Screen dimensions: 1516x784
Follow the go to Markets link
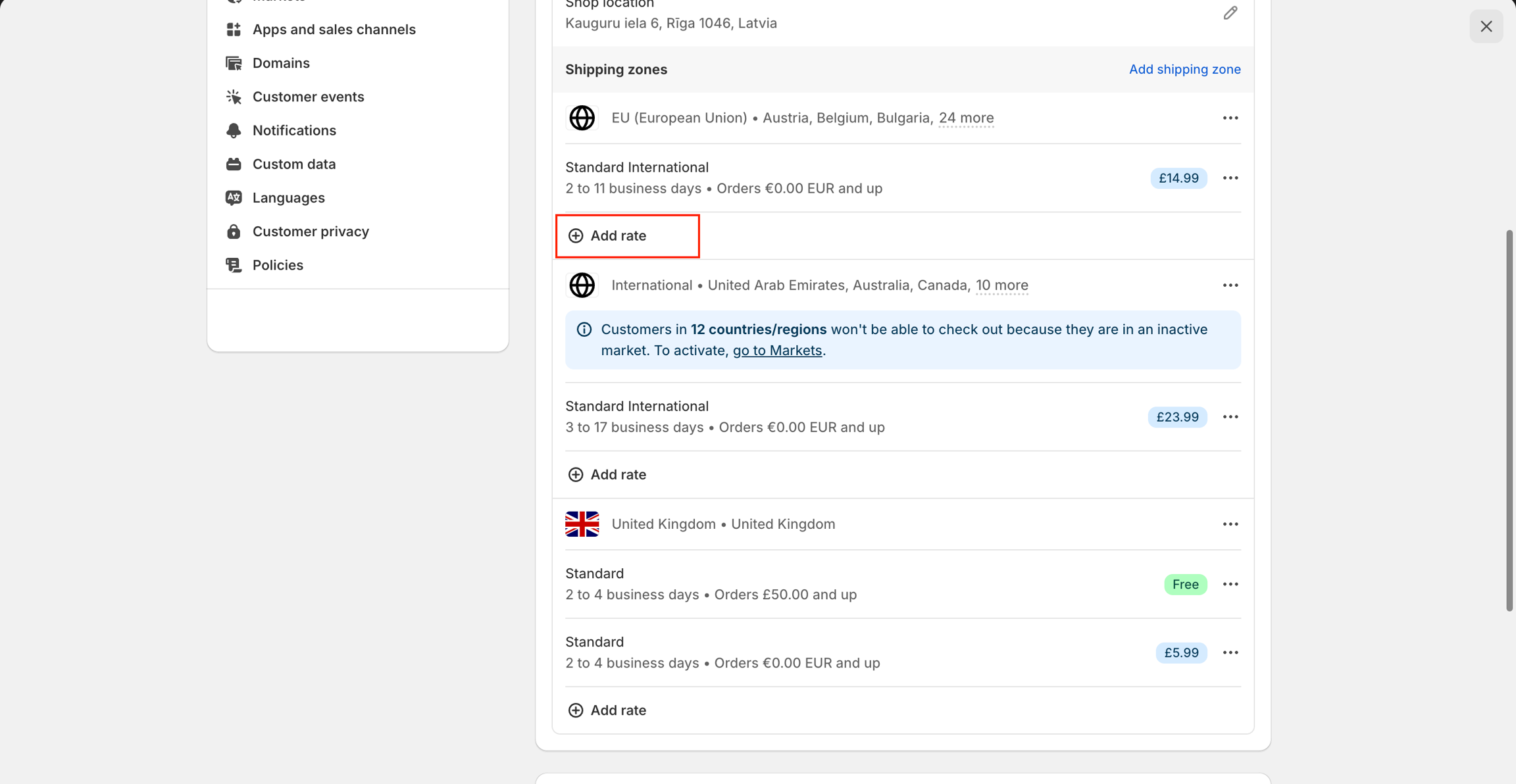coord(776,351)
